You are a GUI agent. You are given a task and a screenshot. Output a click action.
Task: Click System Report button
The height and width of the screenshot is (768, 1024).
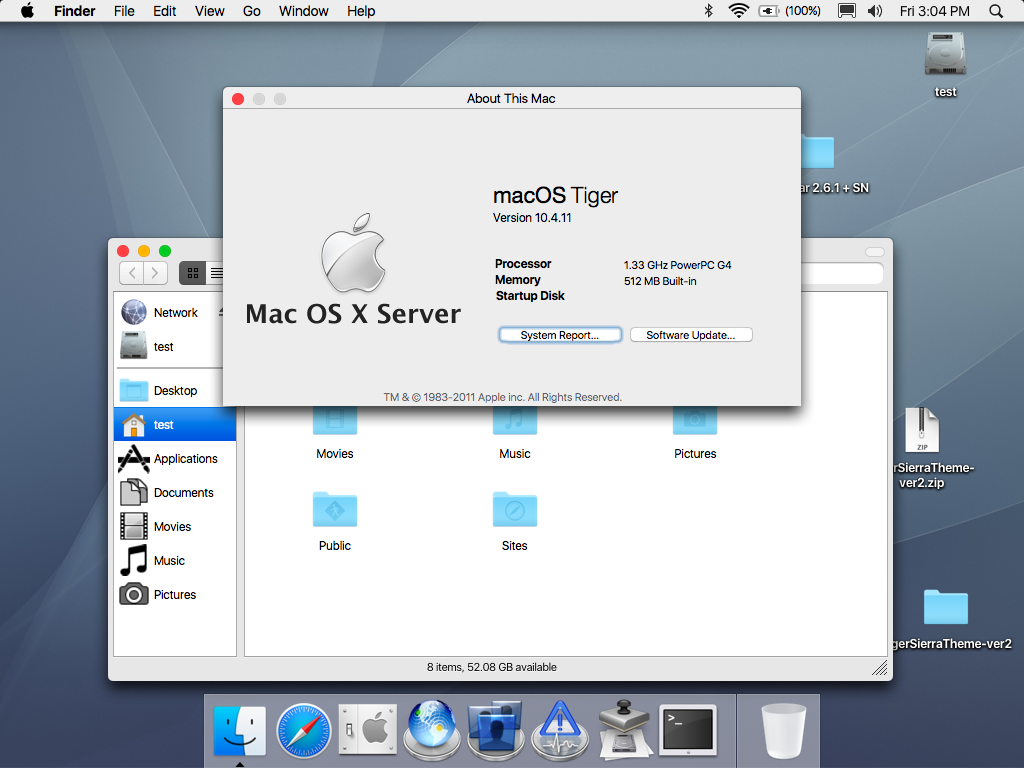[560, 335]
